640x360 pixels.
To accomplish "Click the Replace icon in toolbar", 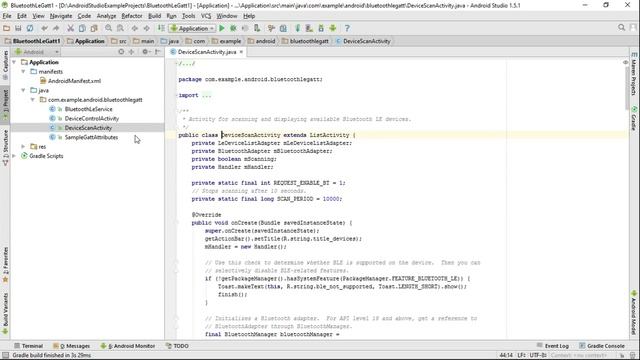I will click(x=120, y=28).
